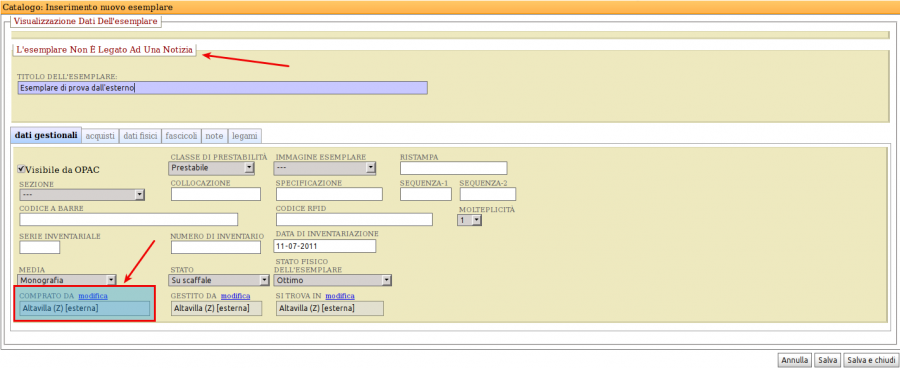The image size is (900, 368).
Task: Toggle the Visibile da OPAC checkbox
Action: click(x=22, y=169)
